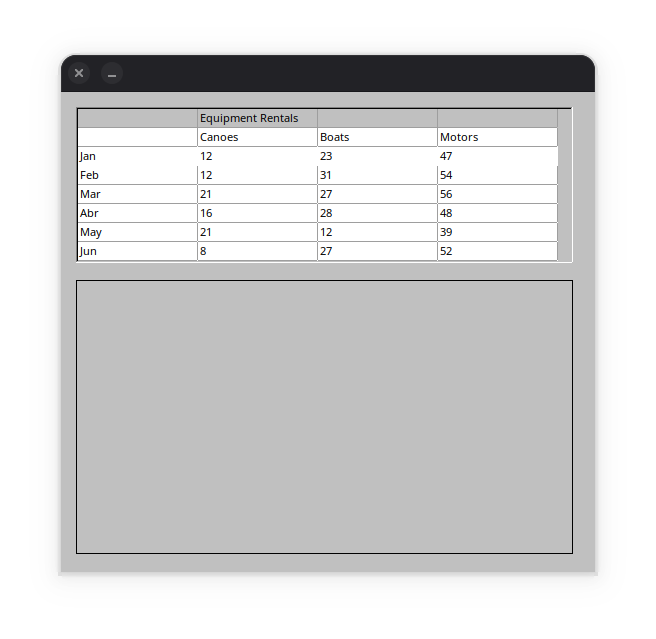Close the window with the X button

(79, 73)
